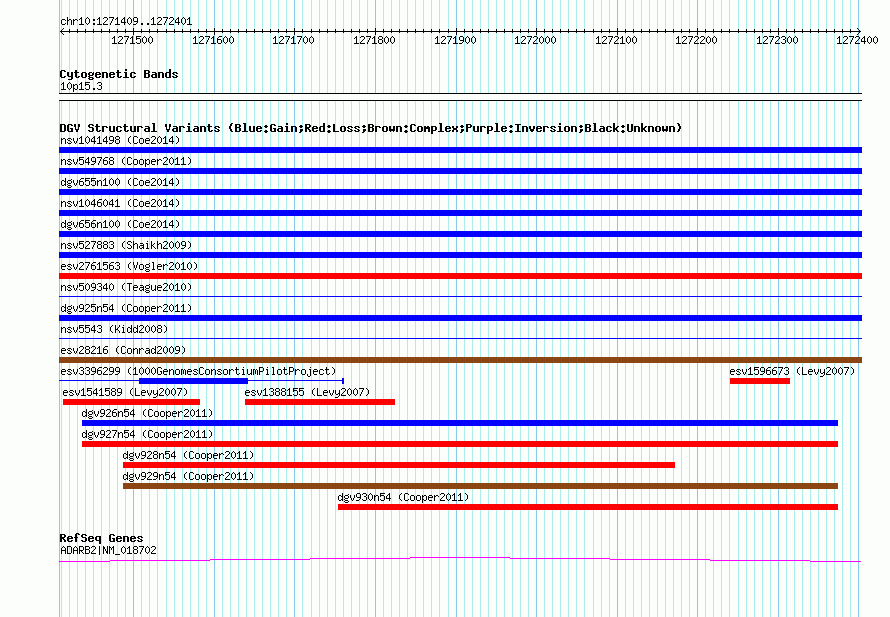The height and width of the screenshot is (617, 890).
Task: Select the dgv930n54 (Cooper2011) label
Action: pyautogui.click(x=404, y=497)
